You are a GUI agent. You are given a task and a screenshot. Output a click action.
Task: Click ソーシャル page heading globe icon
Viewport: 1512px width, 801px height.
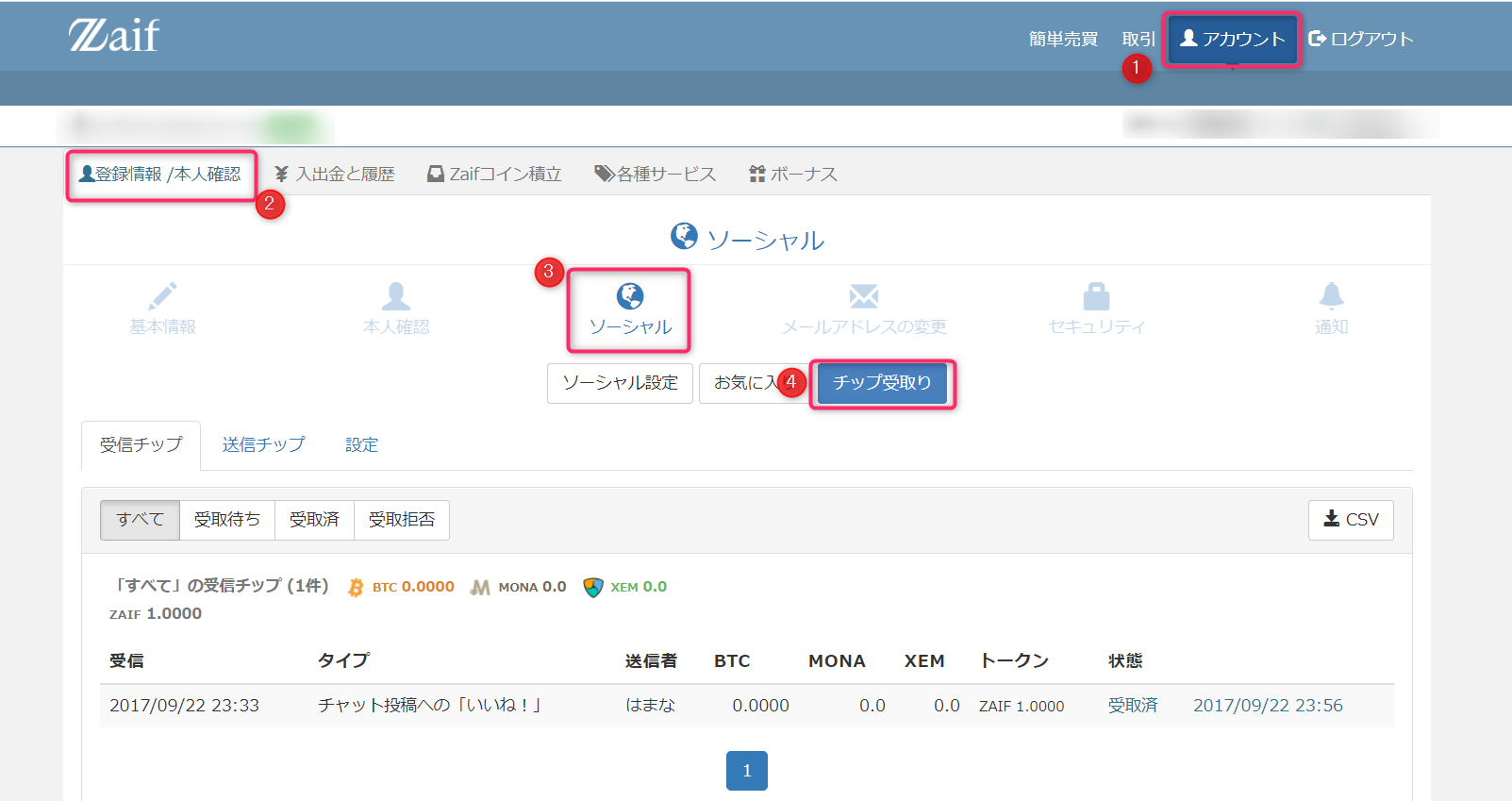coord(684,236)
